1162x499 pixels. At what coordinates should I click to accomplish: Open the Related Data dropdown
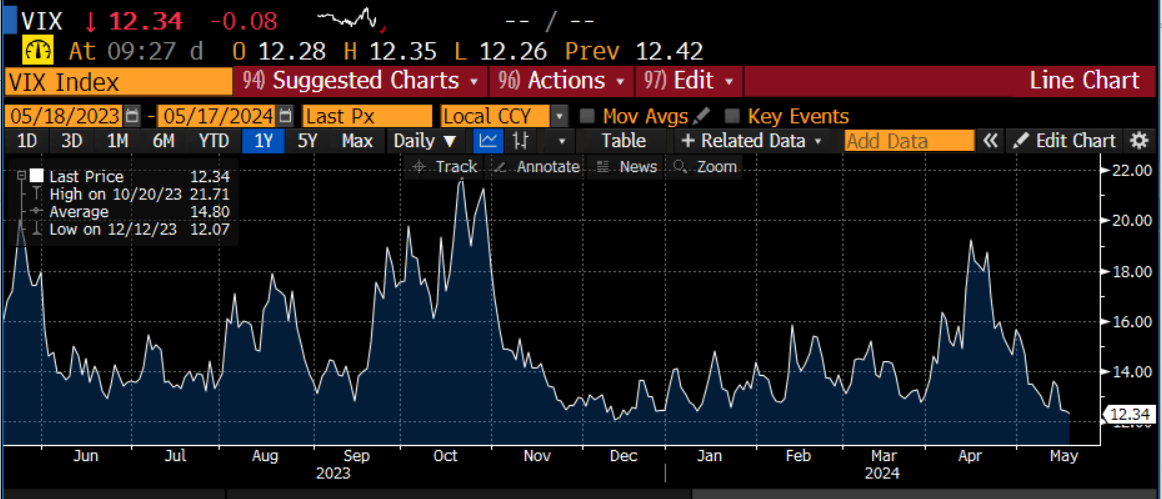pos(752,141)
